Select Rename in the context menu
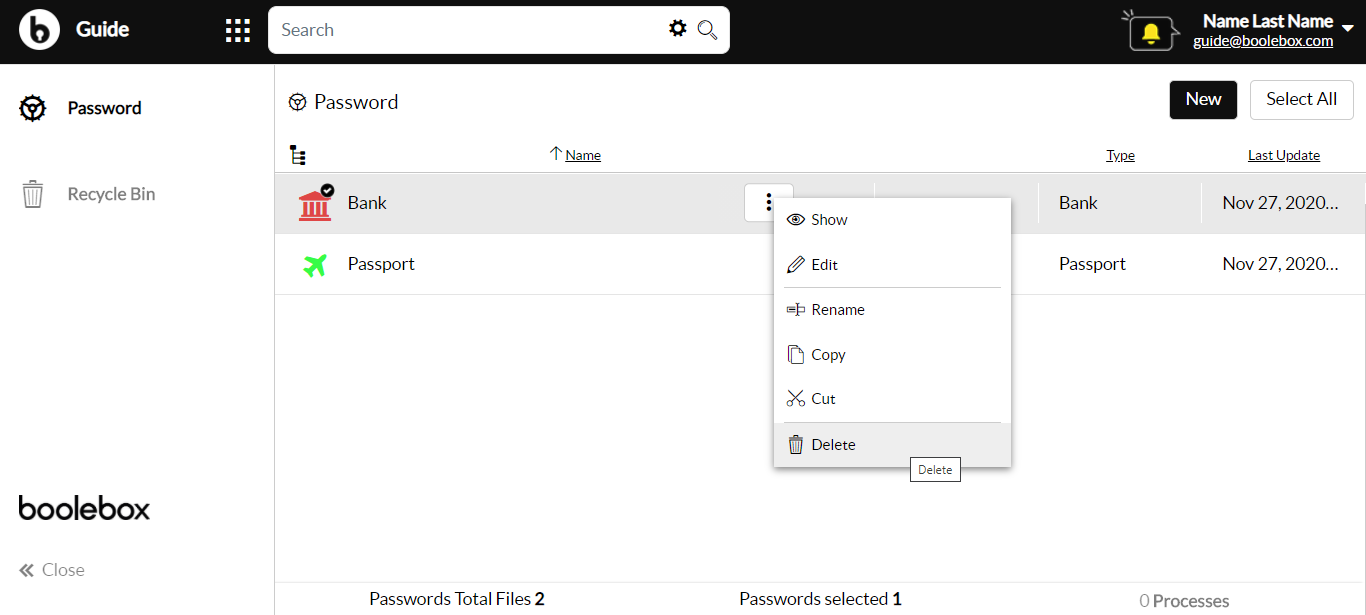 pos(837,310)
